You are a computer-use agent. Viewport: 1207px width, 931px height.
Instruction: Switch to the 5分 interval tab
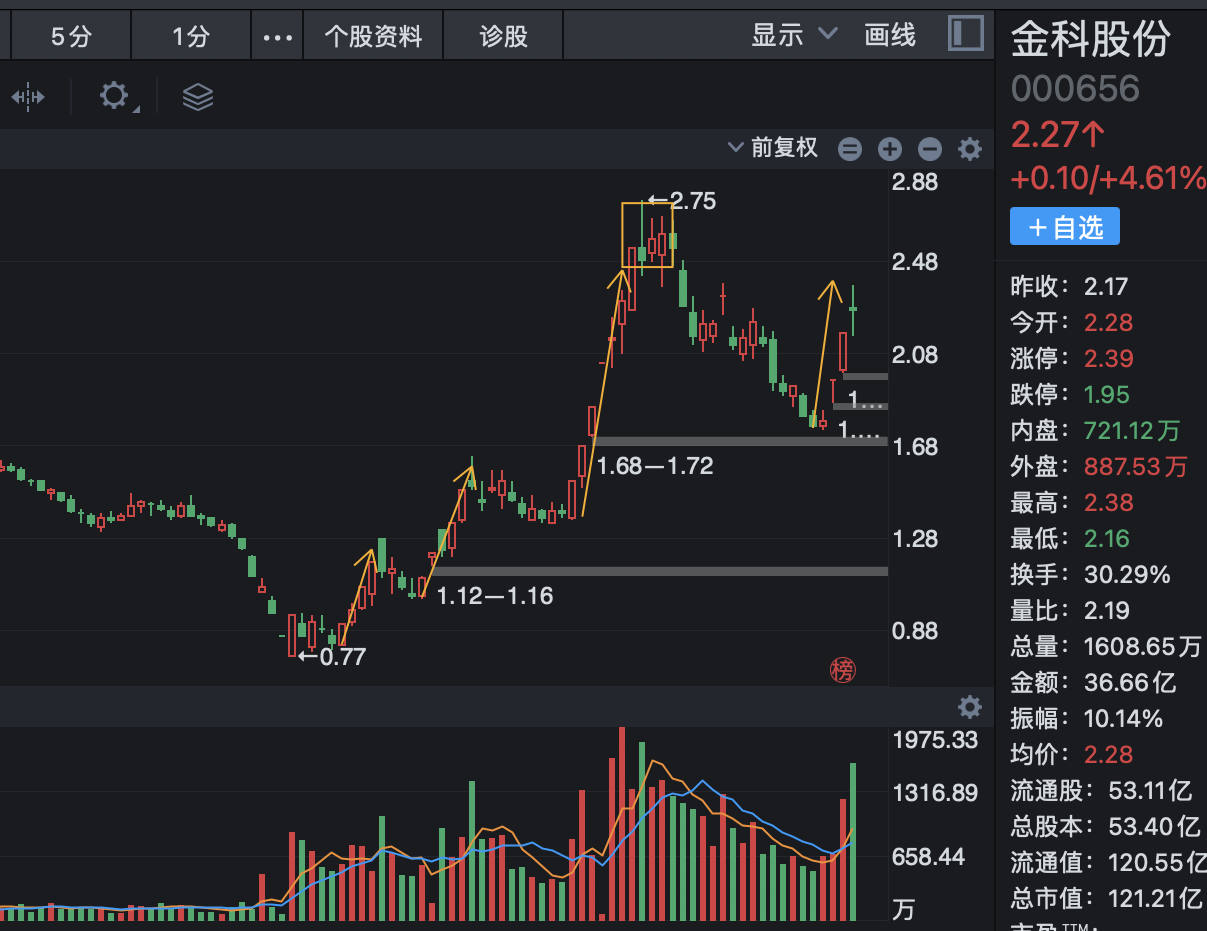point(70,34)
